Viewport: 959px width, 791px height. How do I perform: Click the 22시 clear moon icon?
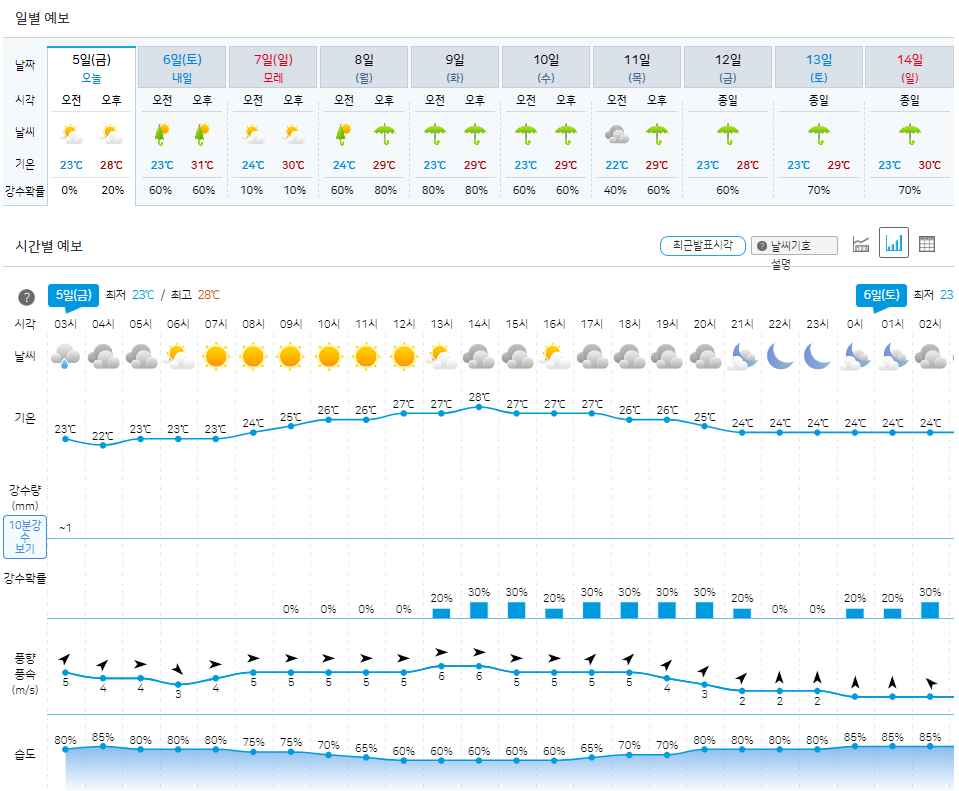click(x=780, y=356)
